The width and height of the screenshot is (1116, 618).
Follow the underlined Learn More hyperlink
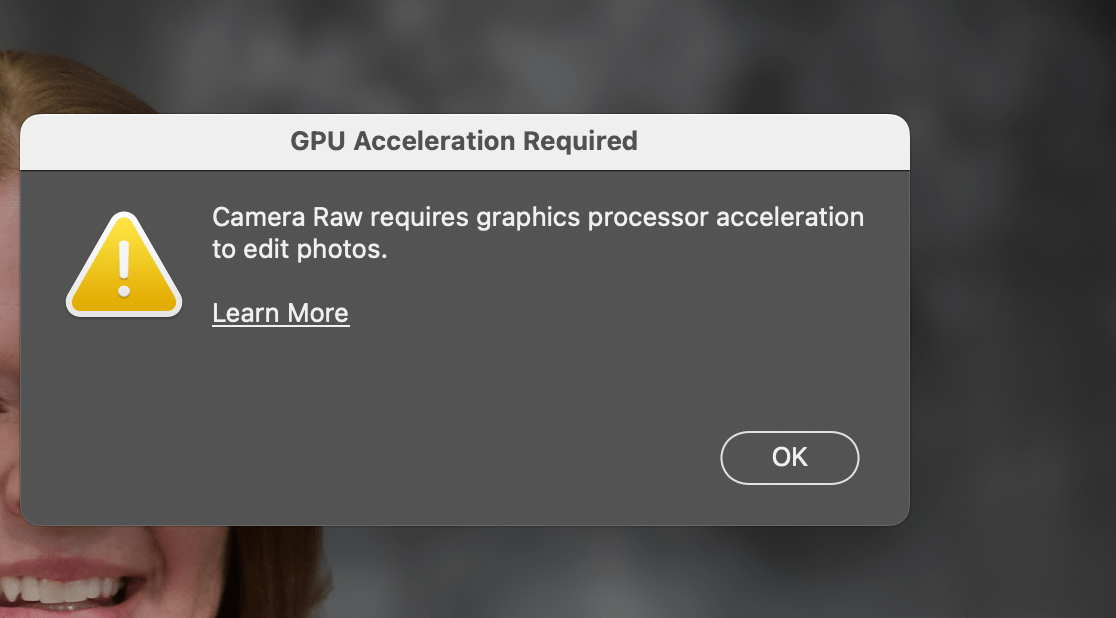[280, 313]
